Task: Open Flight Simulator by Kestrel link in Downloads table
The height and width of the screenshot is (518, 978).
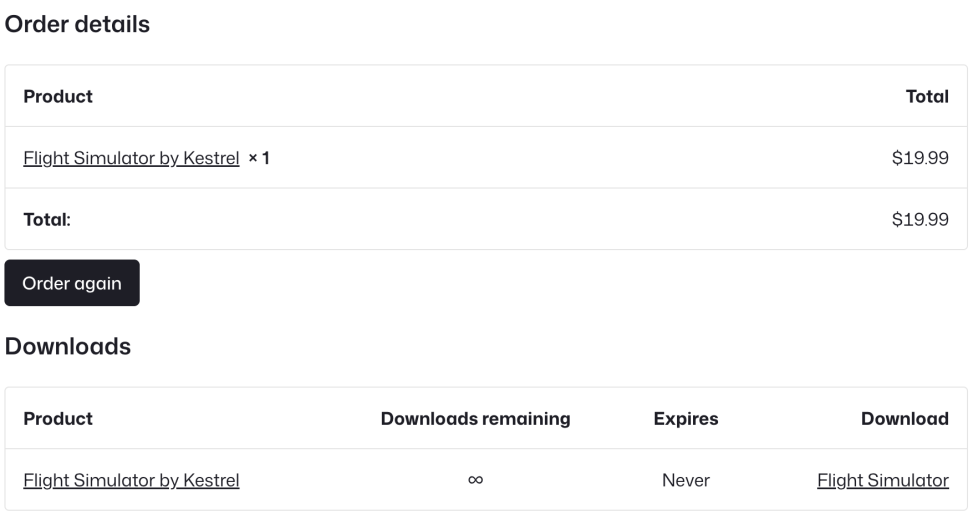Action: click(131, 480)
